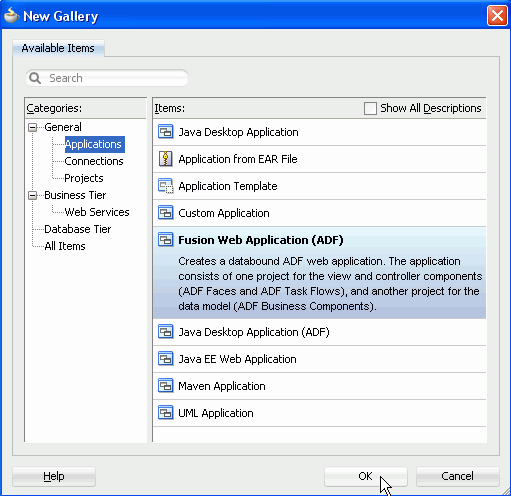Select Projects in the categories tree
Viewport: 511px width, 496px height.
pos(84,178)
